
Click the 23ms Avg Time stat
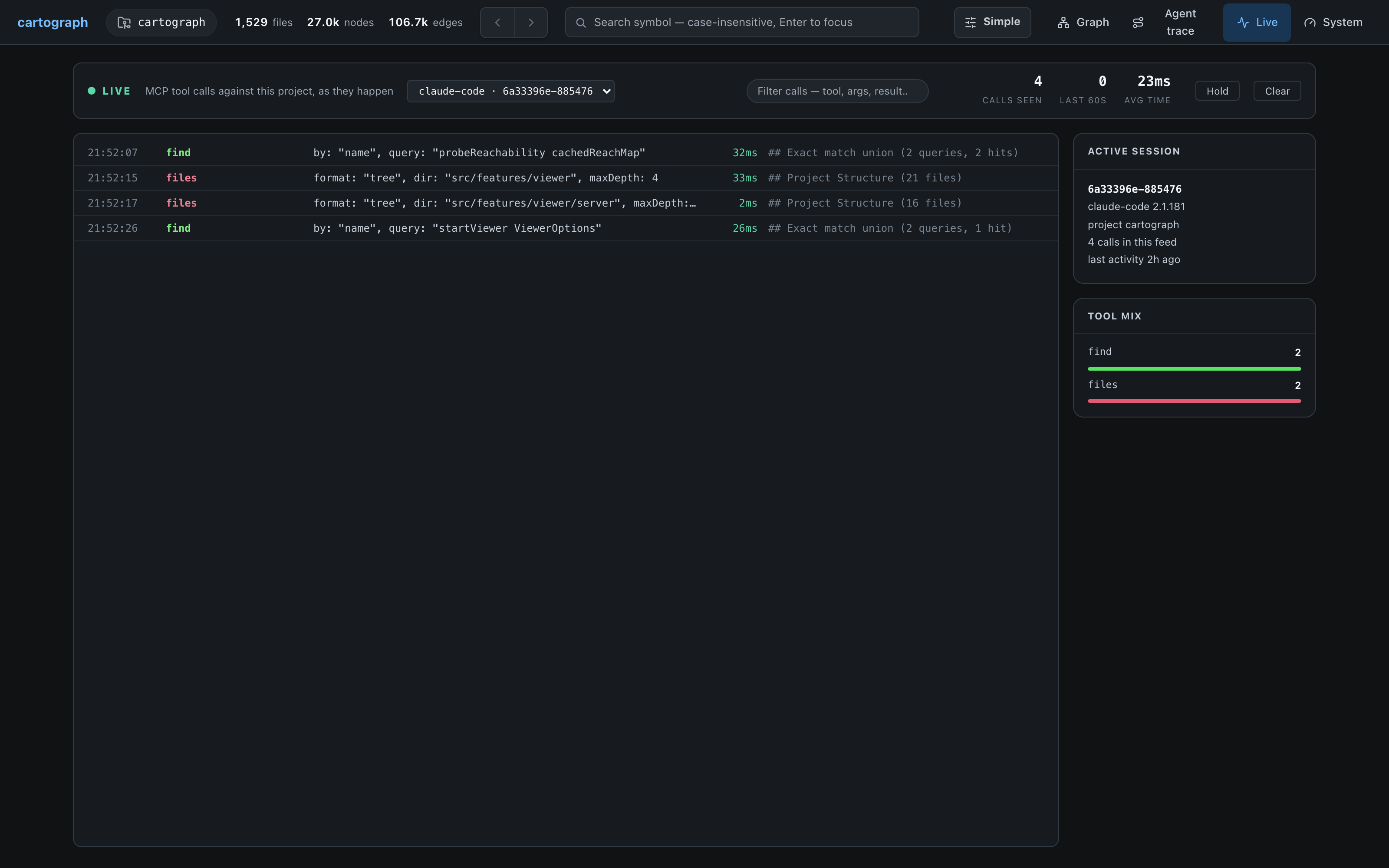point(1147,90)
